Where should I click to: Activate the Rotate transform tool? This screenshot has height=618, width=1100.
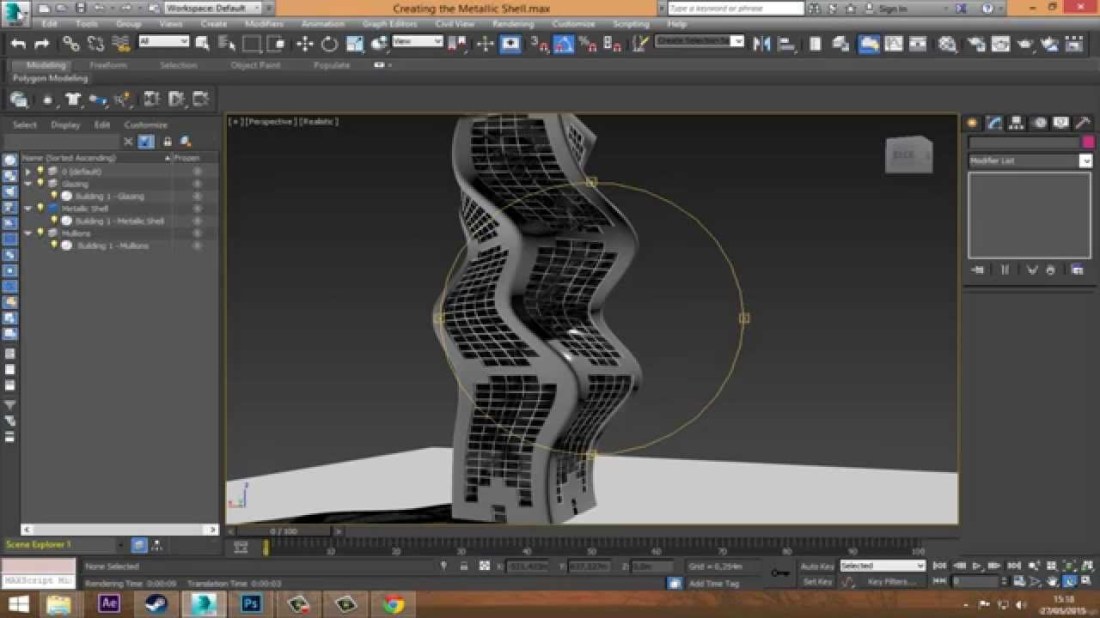coord(329,44)
